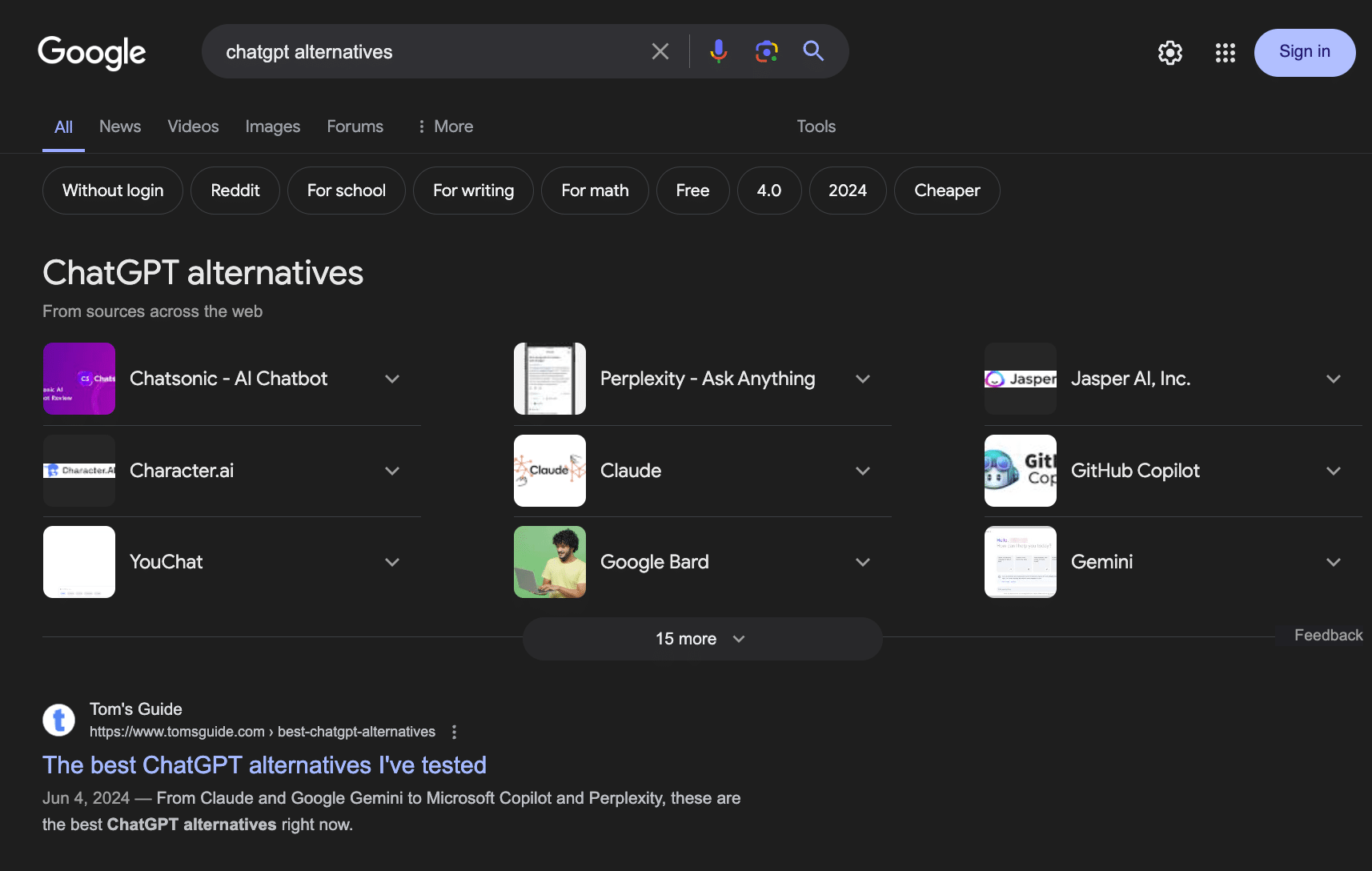Screen dimensions: 1372x871
Task: Select the Without login filter chip
Action: (113, 191)
